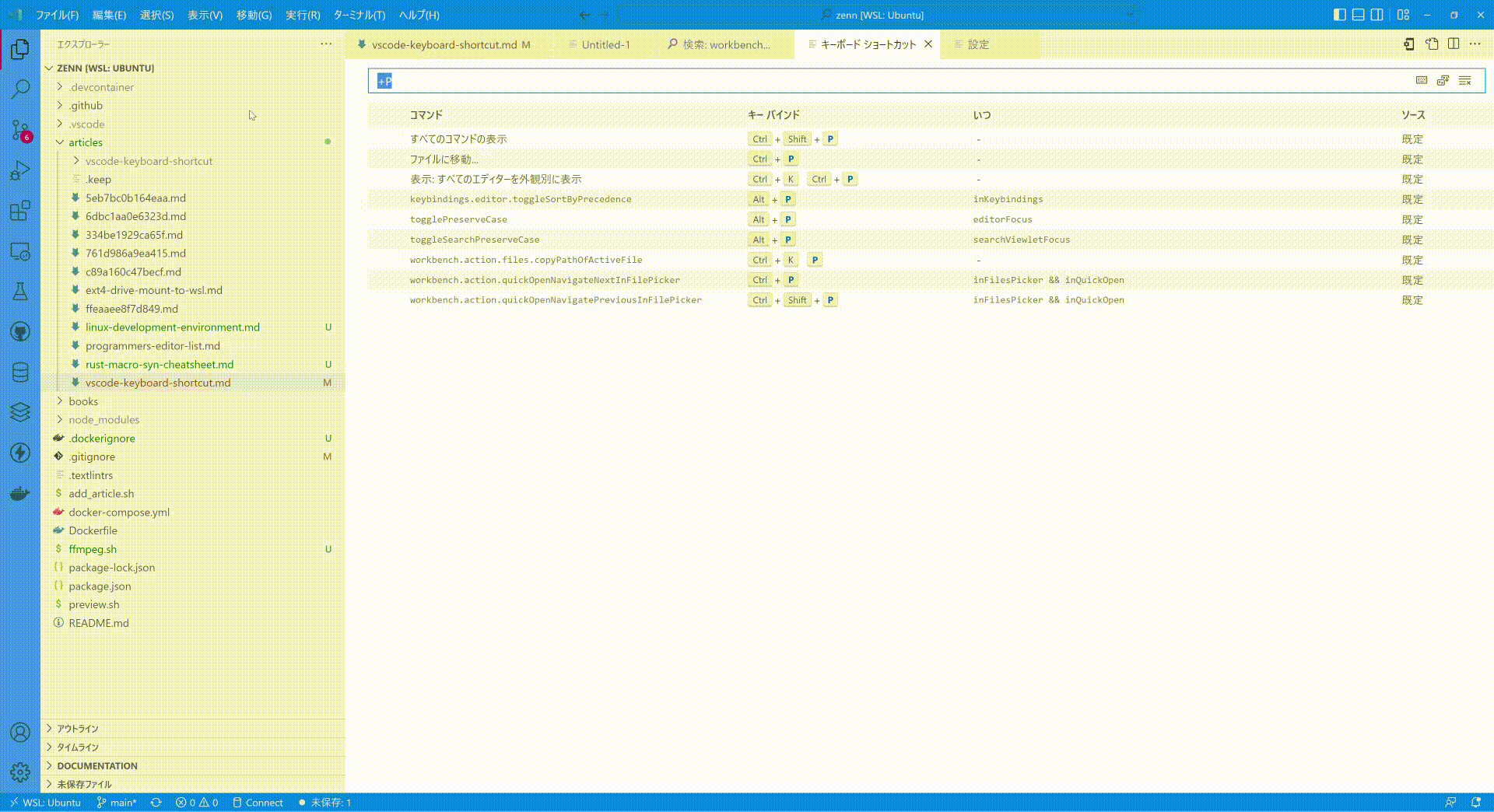Synchronize changes icon in status bar
This screenshot has width=1494, height=812.
point(156,803)
